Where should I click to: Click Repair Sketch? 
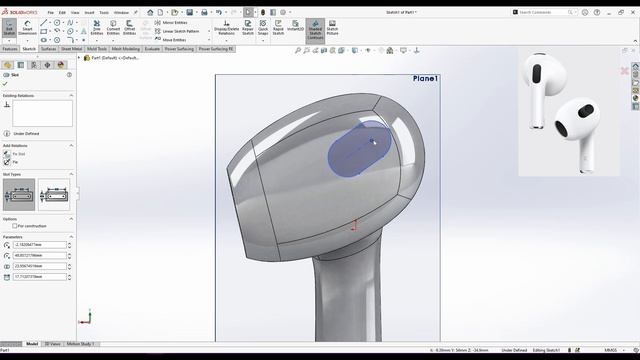tap(248, 28)
